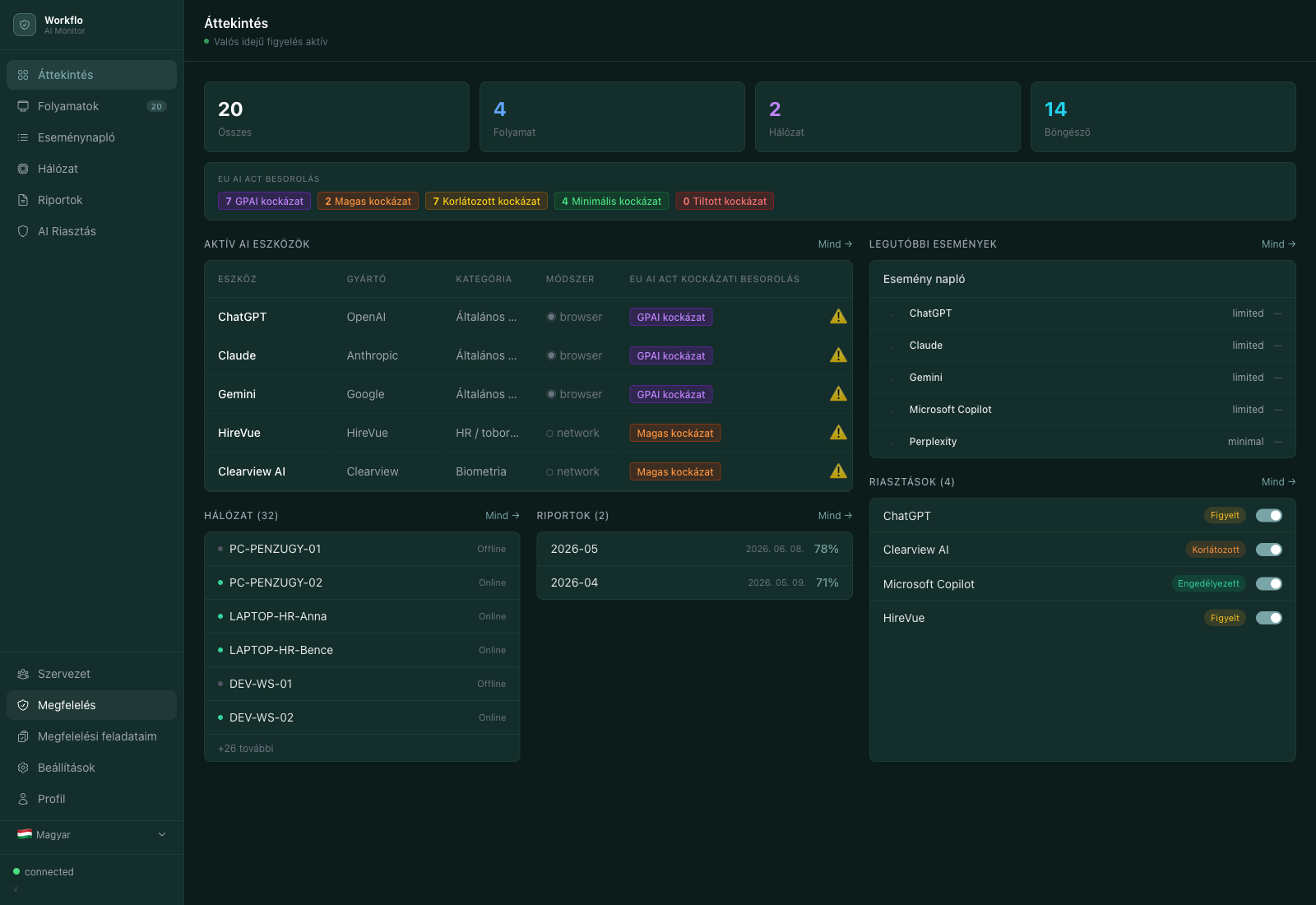Image resolution: width=1316 pixels, height=905 pixels.
Task: Click the Folyamatok monitor icon
Action: [x=23, y=106]
